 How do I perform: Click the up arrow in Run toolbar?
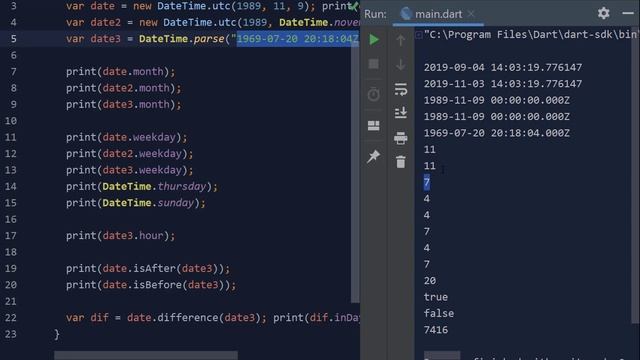pos(400,40)
